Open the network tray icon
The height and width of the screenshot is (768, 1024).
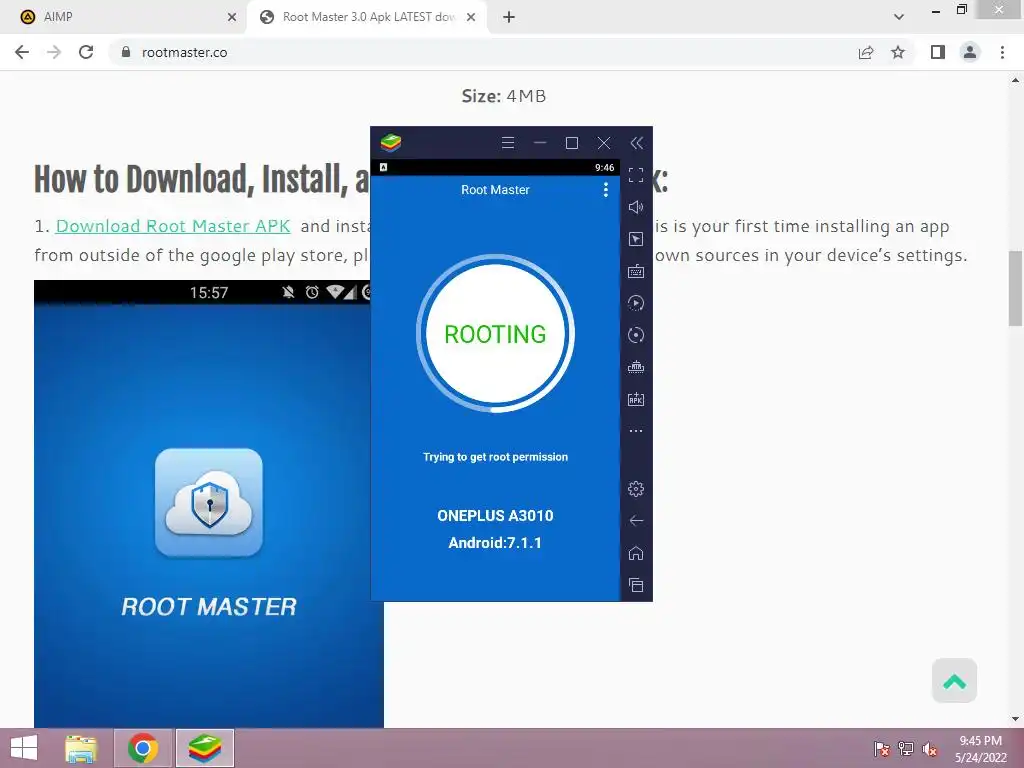click(x=906, y=749)
